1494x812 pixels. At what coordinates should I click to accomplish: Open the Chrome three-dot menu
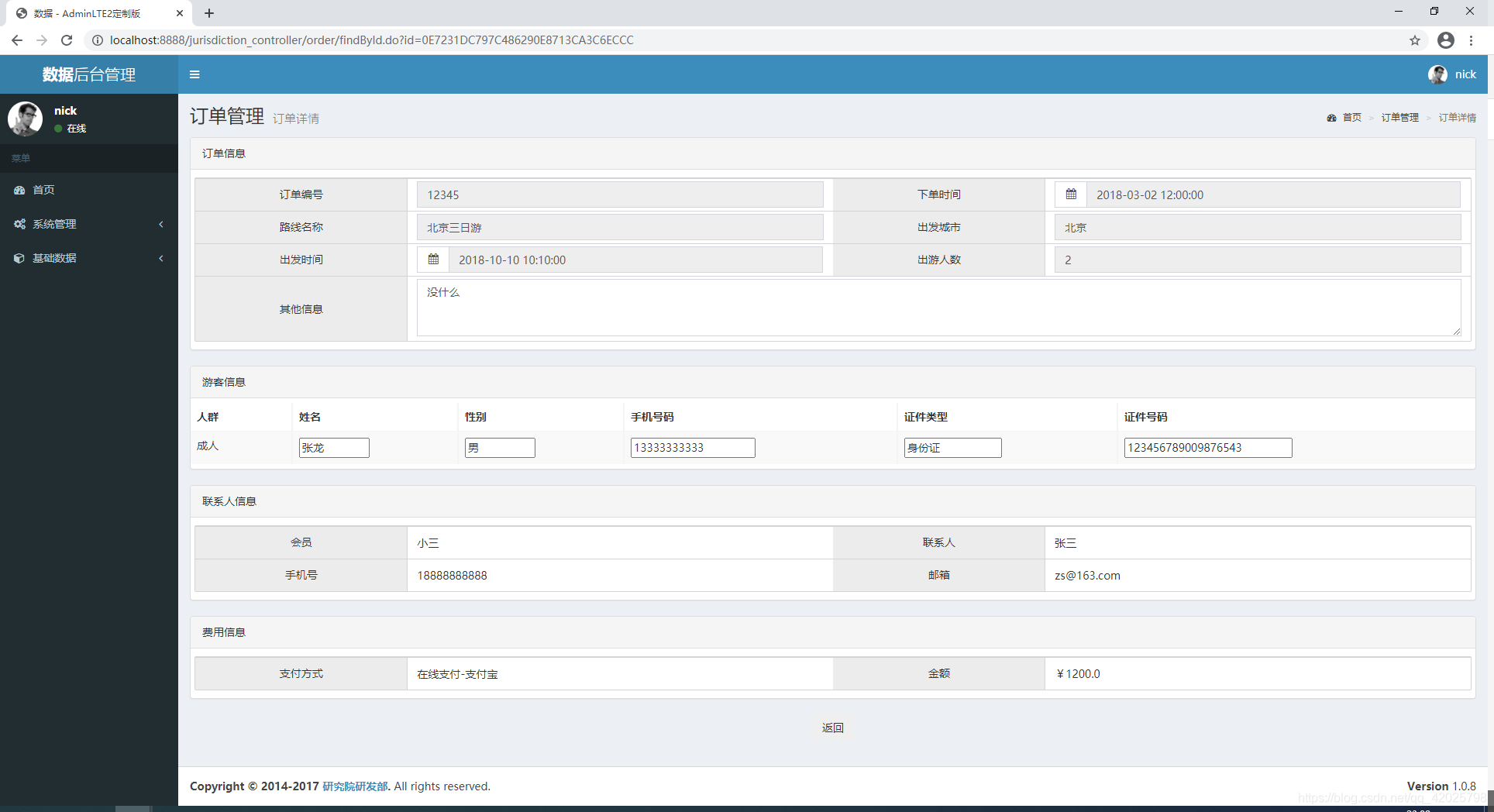[x=1472, y=40]
